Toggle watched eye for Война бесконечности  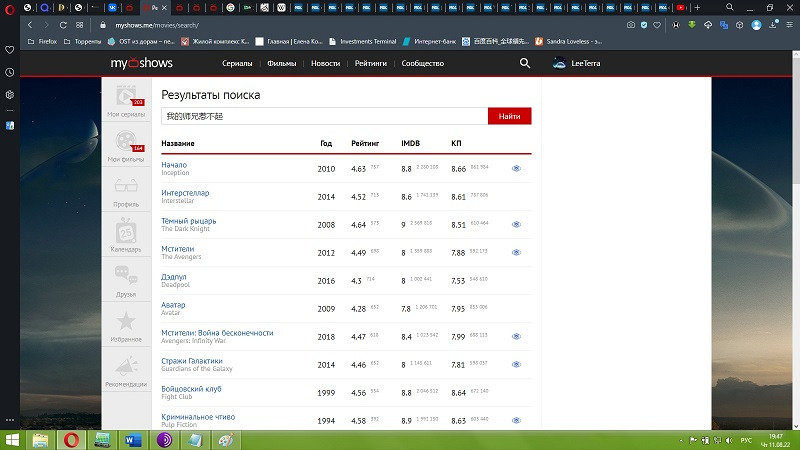(516, 337)
